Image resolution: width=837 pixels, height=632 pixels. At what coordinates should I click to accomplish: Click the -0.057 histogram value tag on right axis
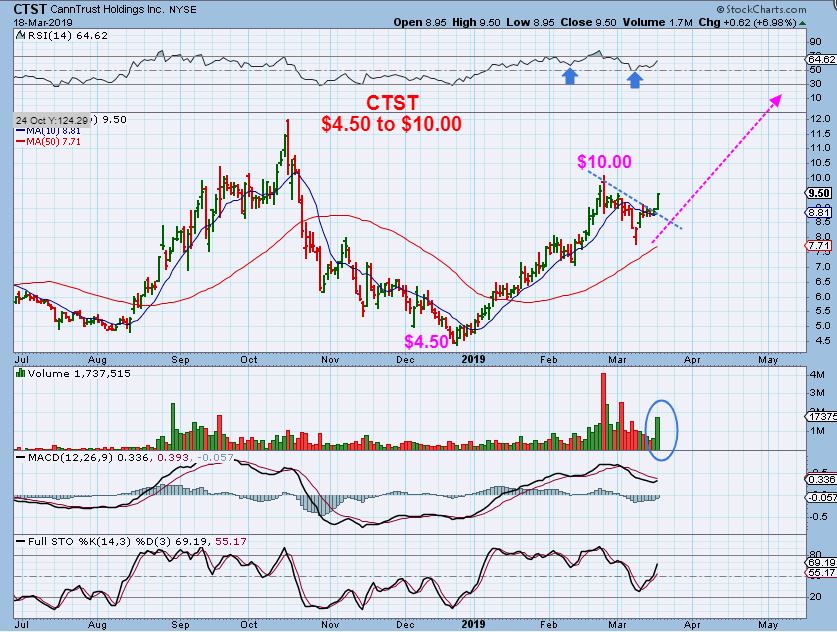(822, 497)
